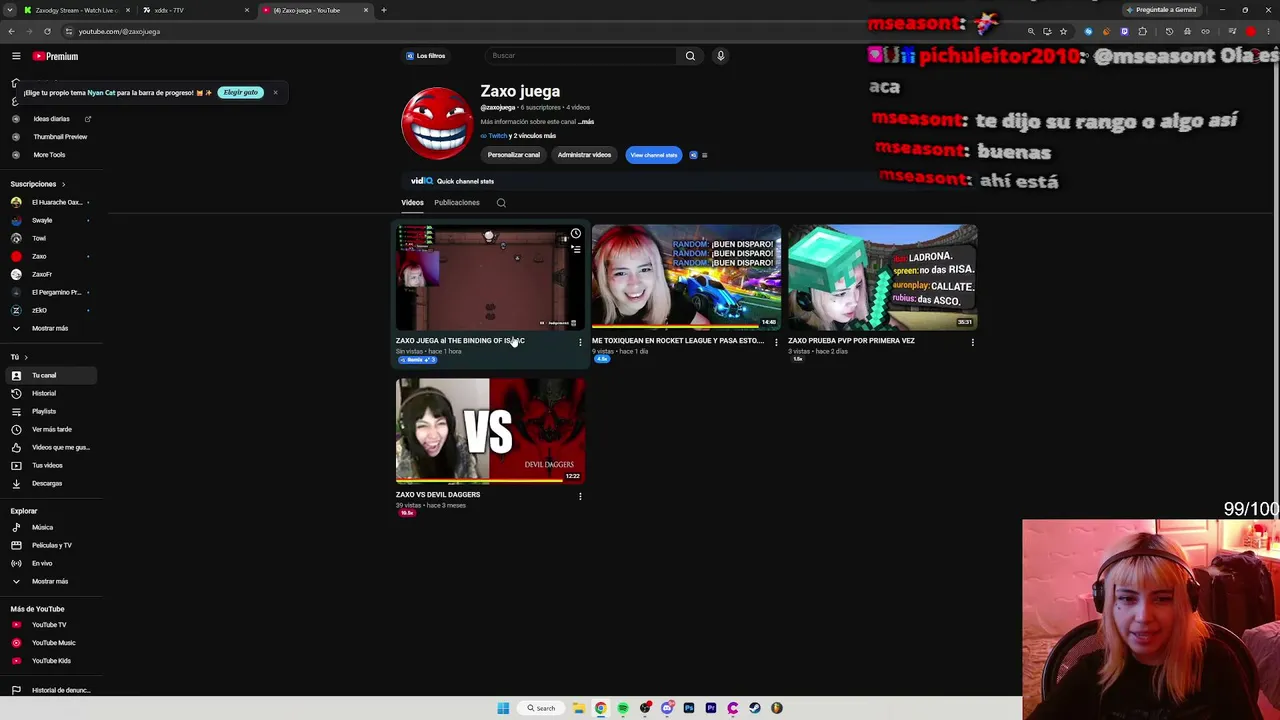Open Zaxo subscription channel

click(x=50, y=256)
